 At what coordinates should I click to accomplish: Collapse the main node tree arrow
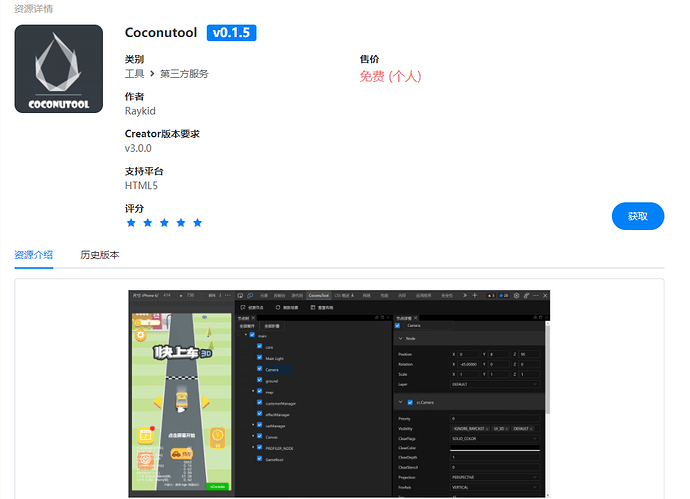point(246,335)
